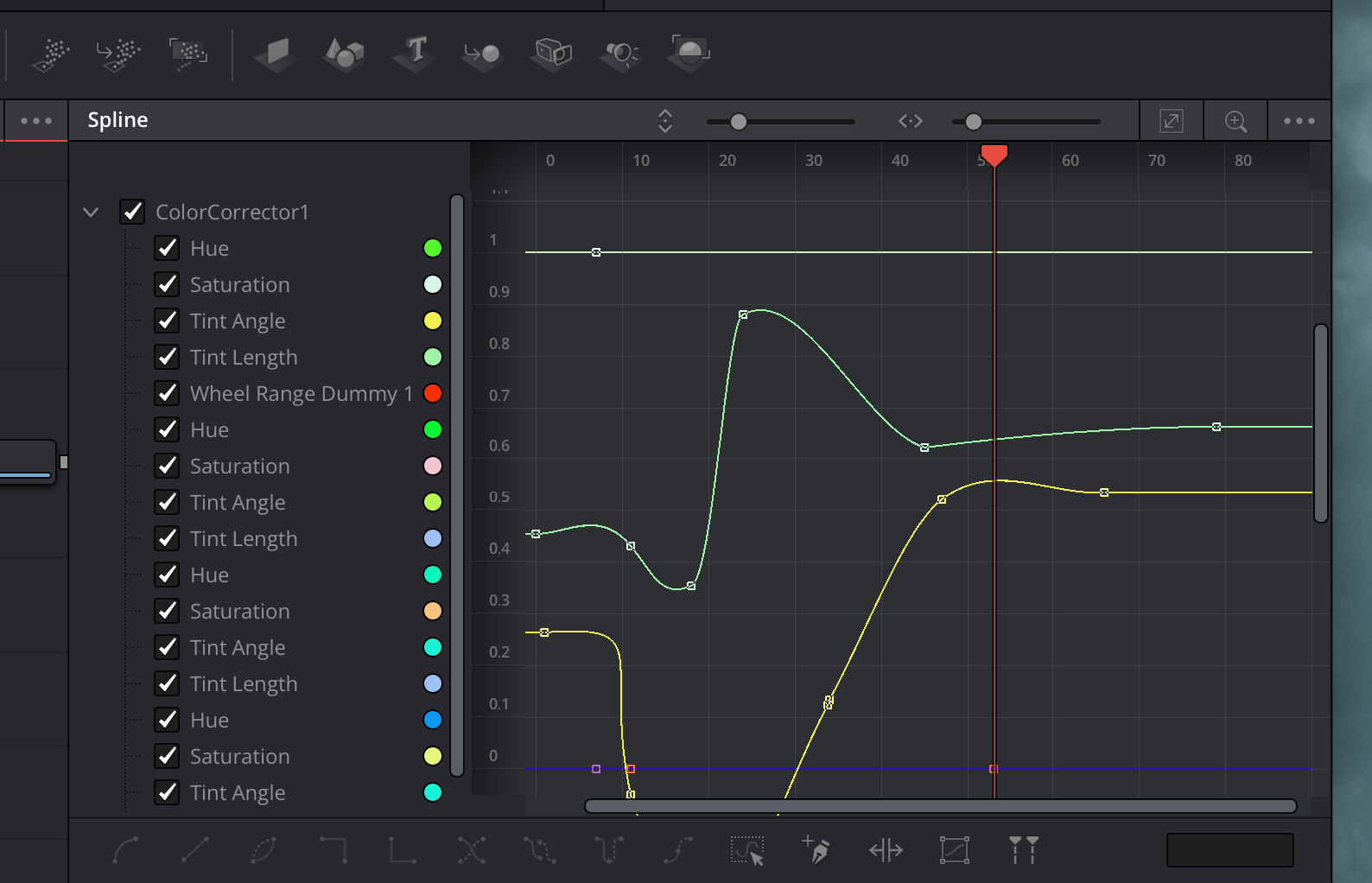
Task: Toggle the first Saturation checkbox
Action: click(x=167, y=284)
